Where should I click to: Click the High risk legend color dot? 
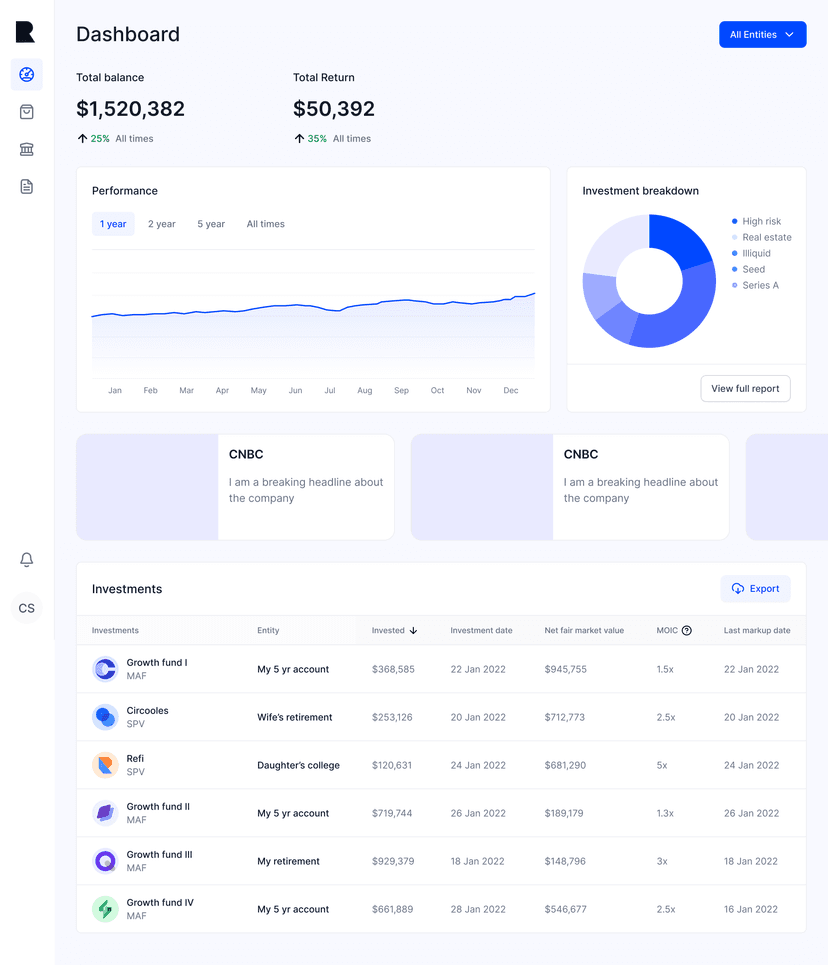point(735,222)
